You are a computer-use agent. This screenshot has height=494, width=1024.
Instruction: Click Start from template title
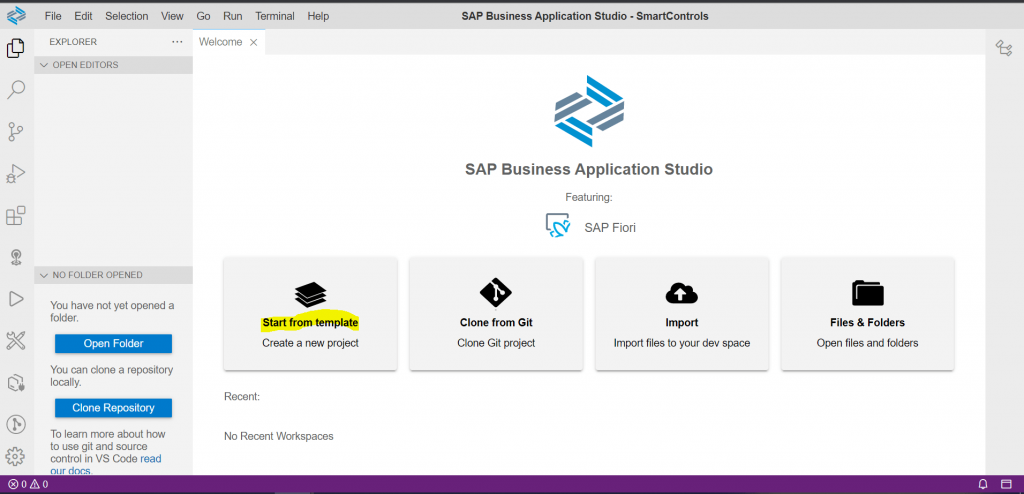point(310,323)
